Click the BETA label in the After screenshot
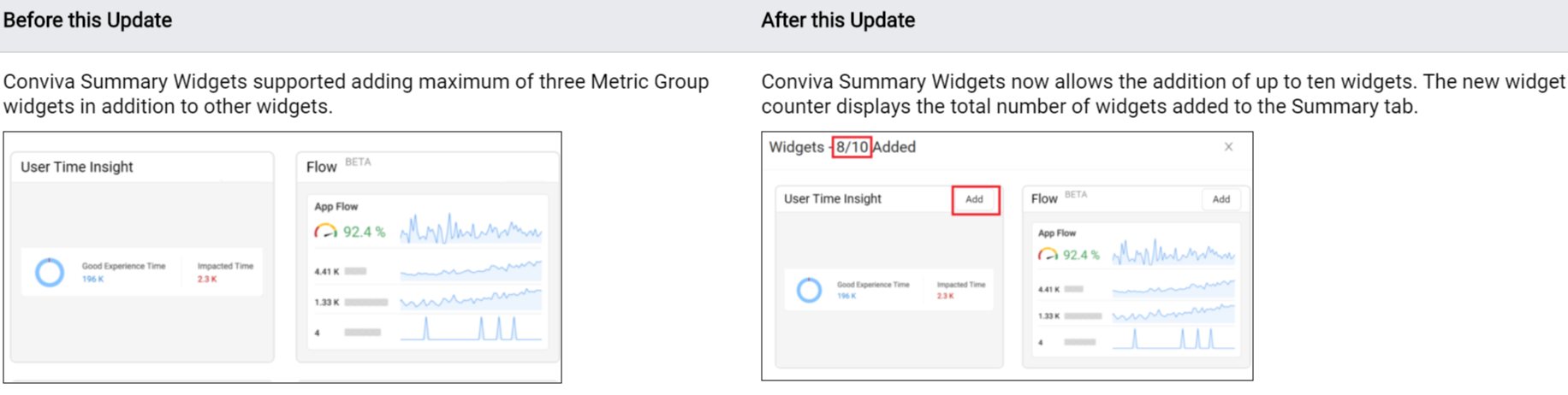1568x395 pixels. pos(1076,195)
